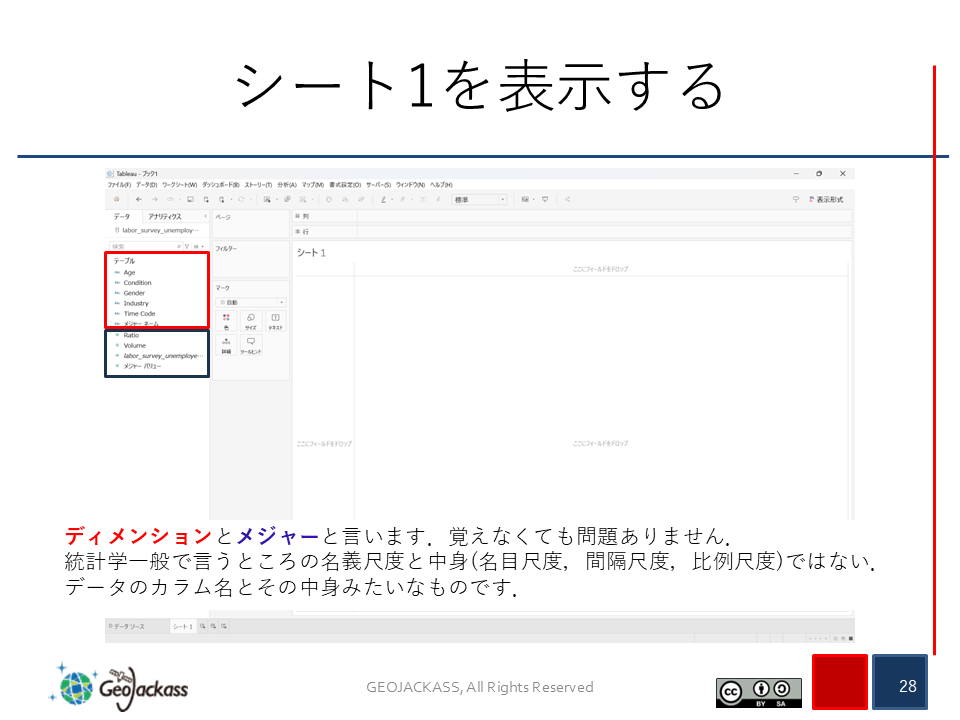Switch to the アナリティクス tab
The width and height of the screenshot is (960, 720).
pyautogui.click(x=164, y=216)
